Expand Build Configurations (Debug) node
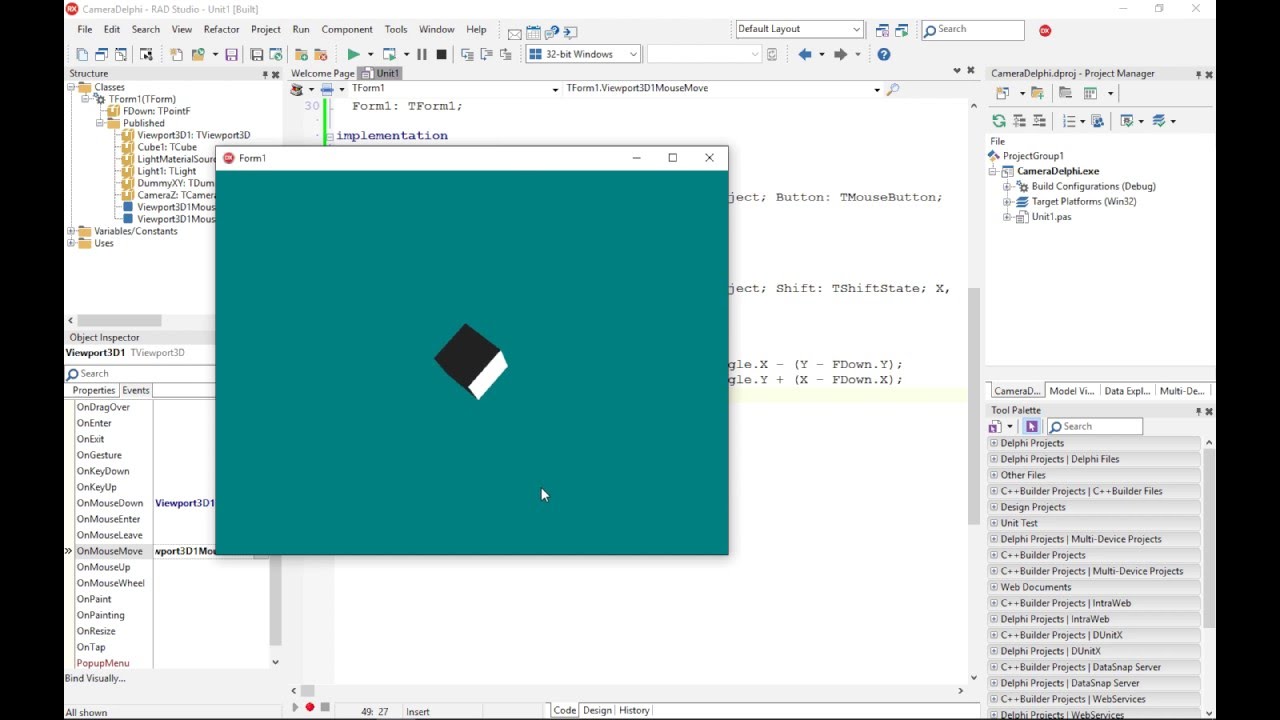This screenshot has height=720, width=1280. click(1008, 186)
